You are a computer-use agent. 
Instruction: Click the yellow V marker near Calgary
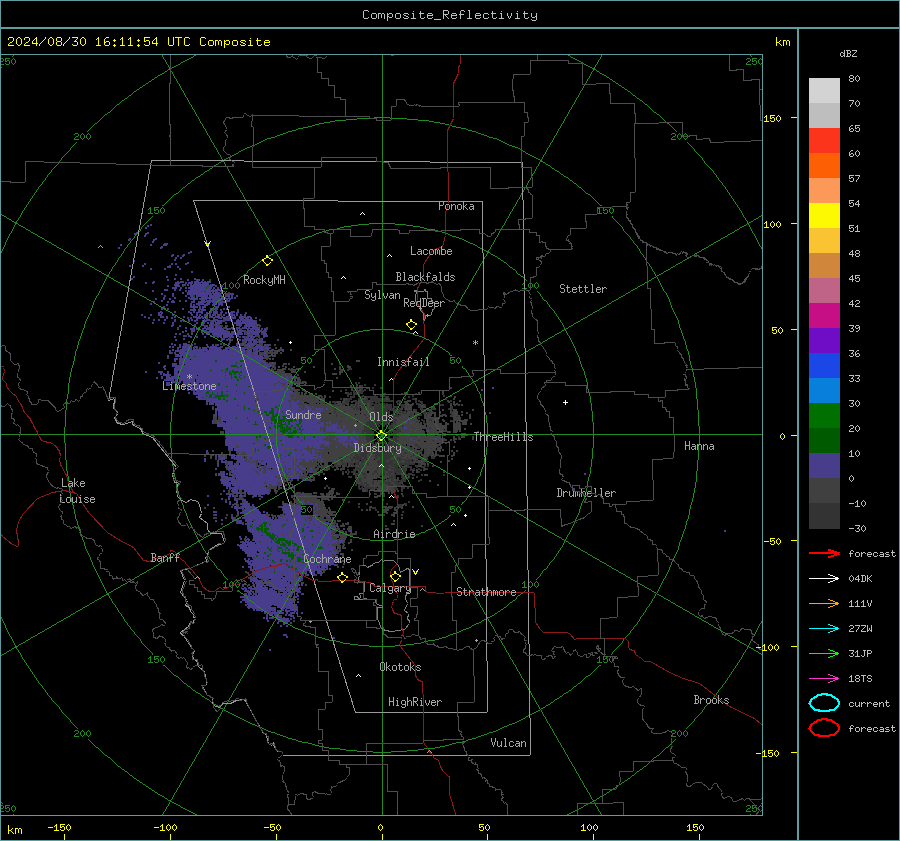(416, 572)
